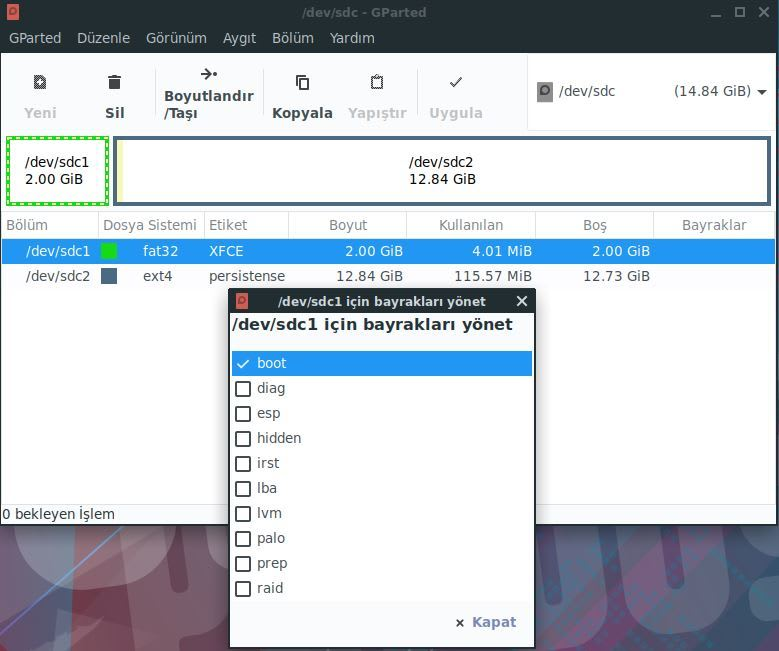779x651 pixels.
Task: Click the 4.01 MiB used cell
Action: point(502,251)
